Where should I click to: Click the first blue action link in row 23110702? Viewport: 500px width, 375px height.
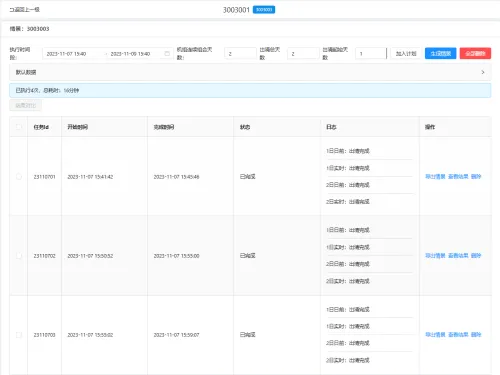click(x=435, y=255)
